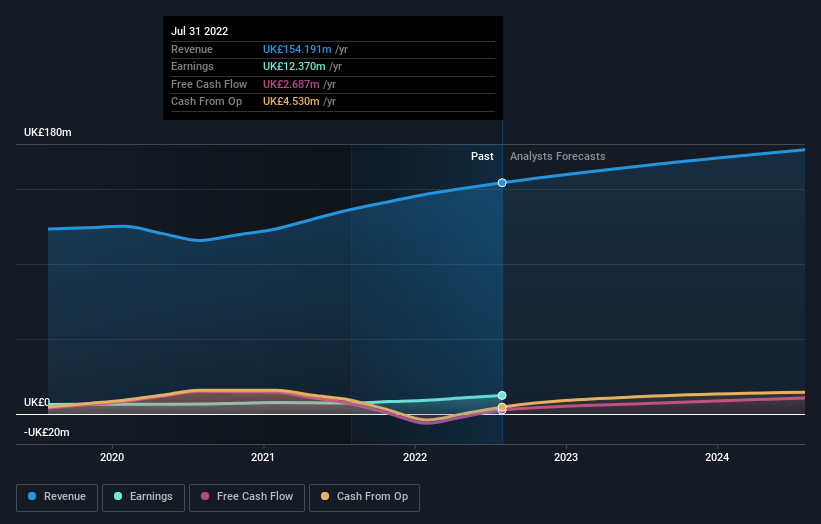Viewport: 821px width, 524px height.
Task: Click the UK£4.530m cash from op value
Action: (291, 102)
